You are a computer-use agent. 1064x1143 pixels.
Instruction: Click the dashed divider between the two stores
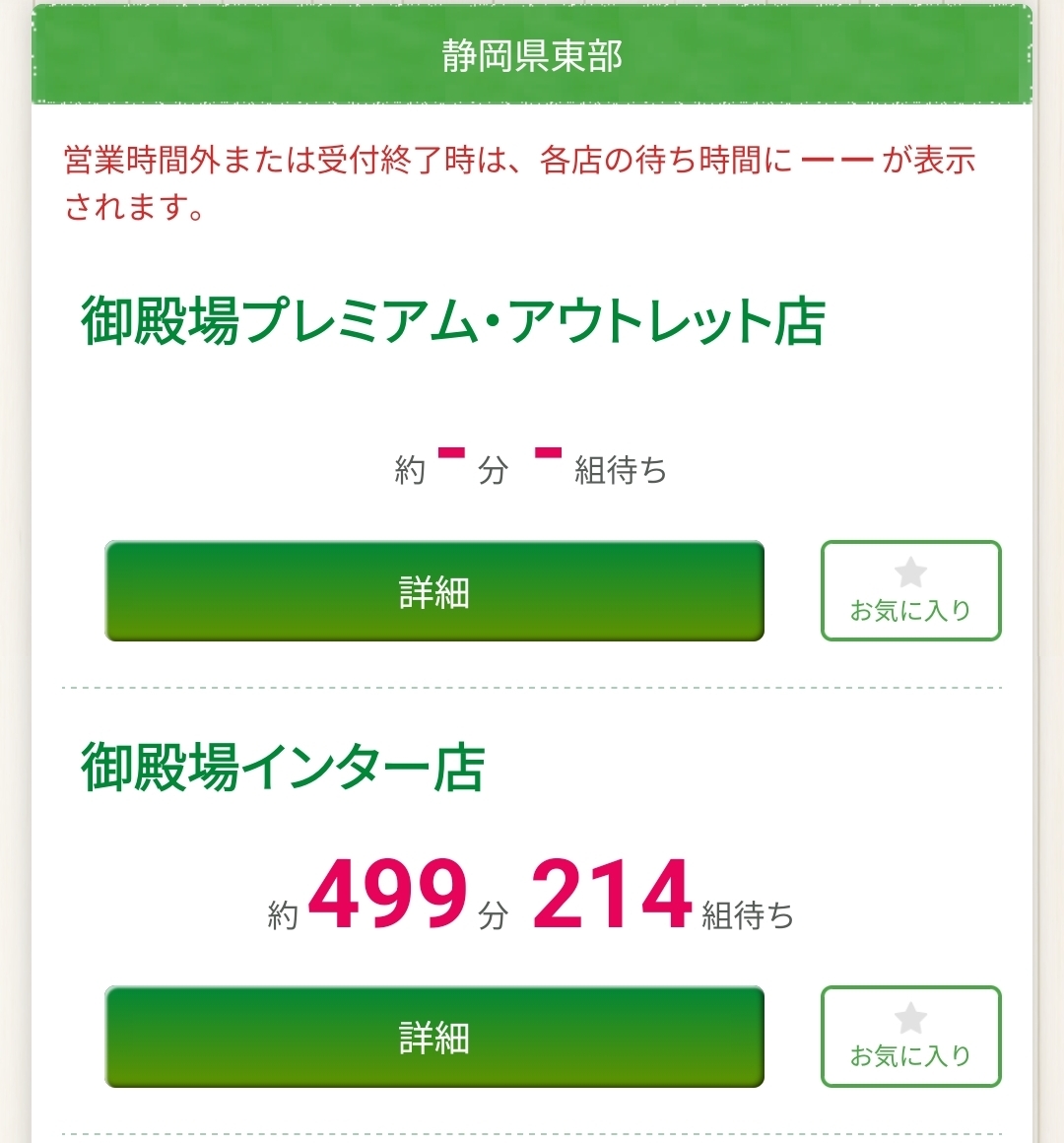pyautogui.click(x=532, y=688)
